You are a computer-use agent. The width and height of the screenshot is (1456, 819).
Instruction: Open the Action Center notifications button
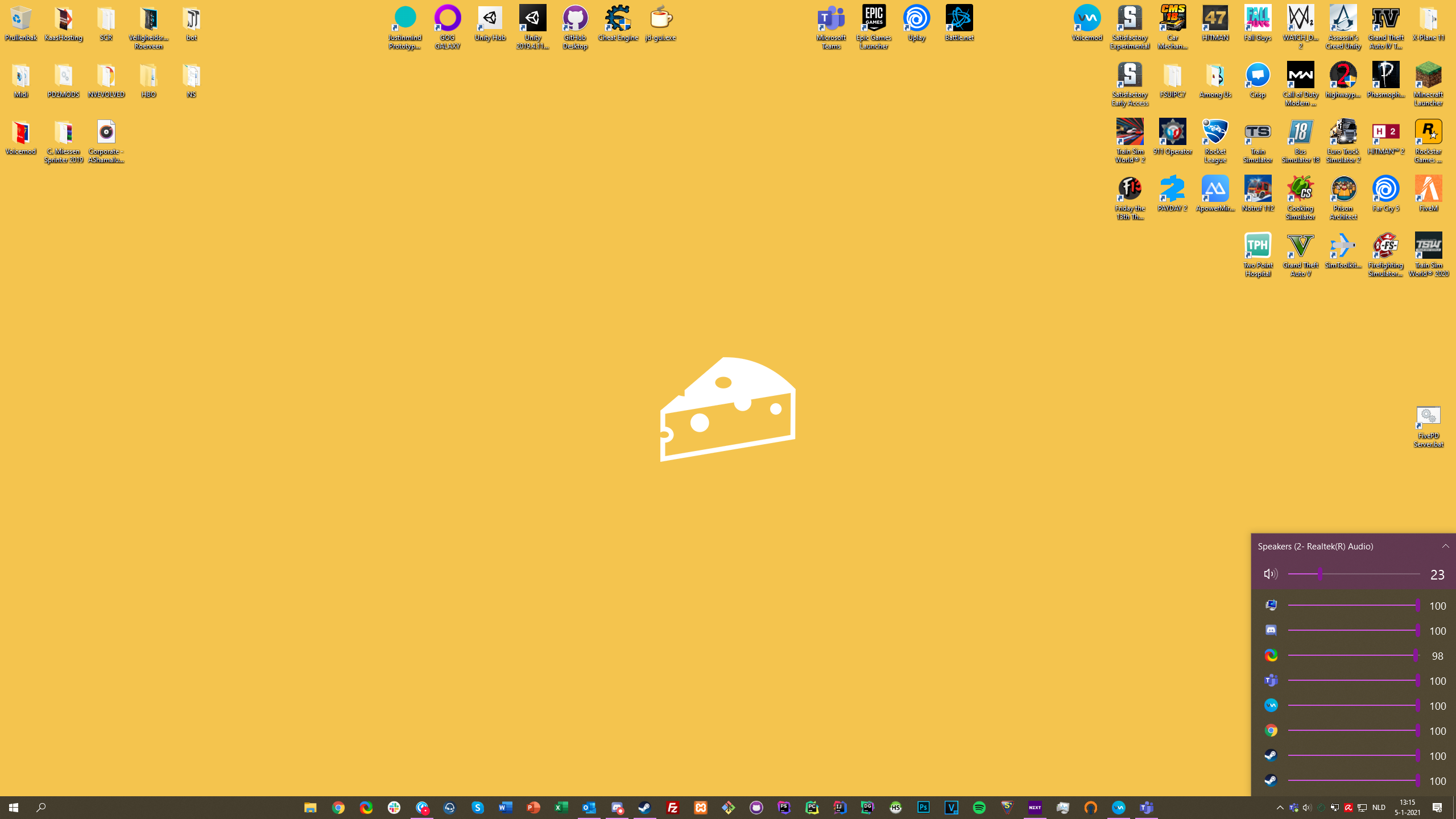pyautogui.click(x=1437, y=808)
